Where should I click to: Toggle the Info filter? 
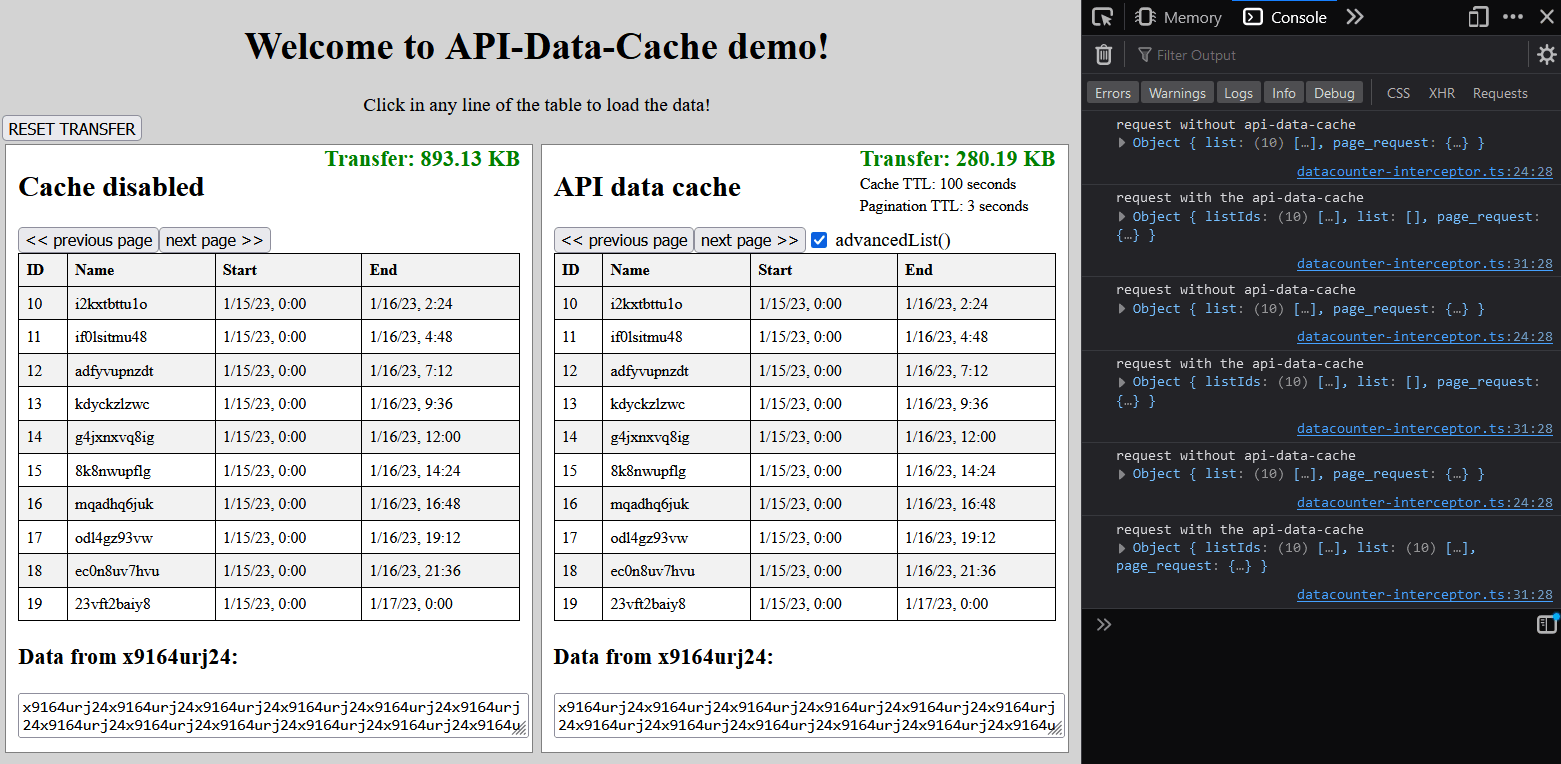point(1284,93)
